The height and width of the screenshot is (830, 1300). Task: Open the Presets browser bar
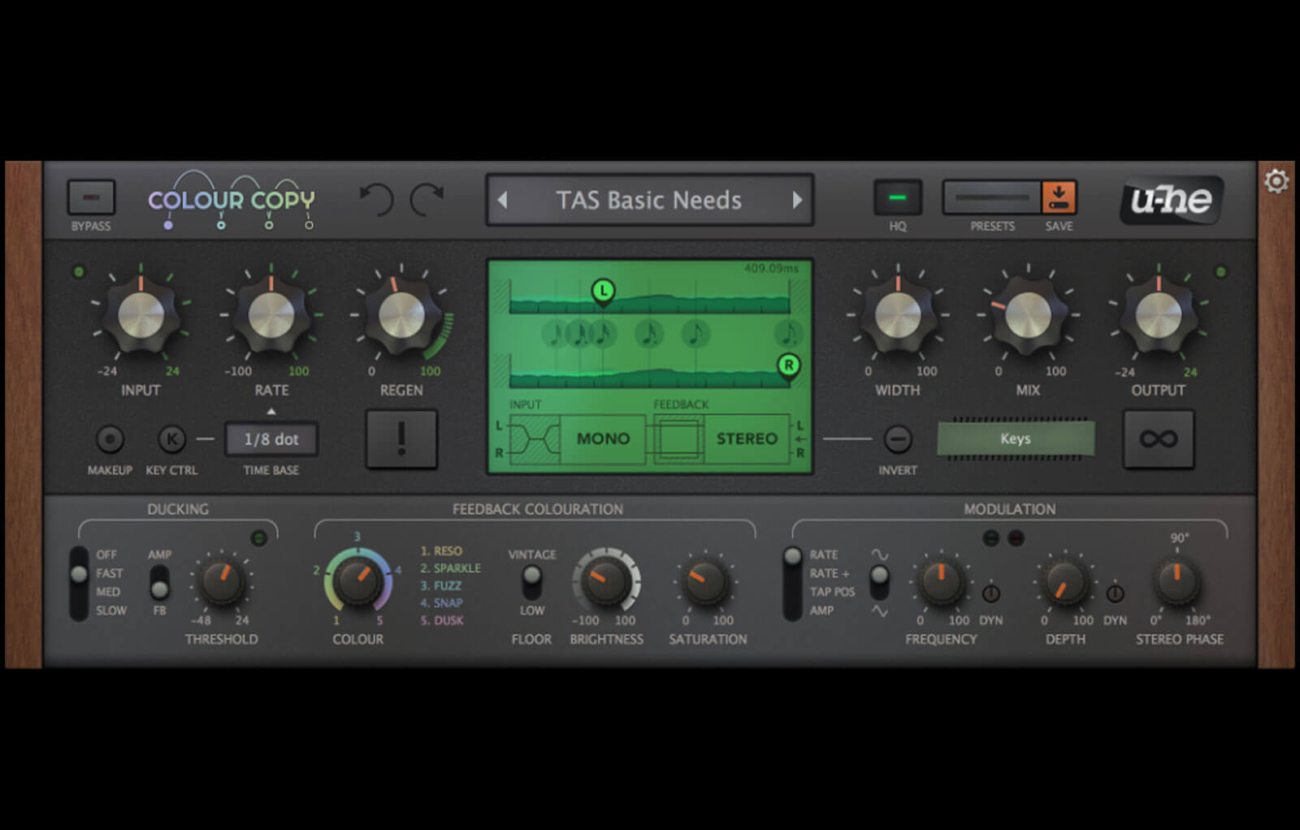coord(991,198)
